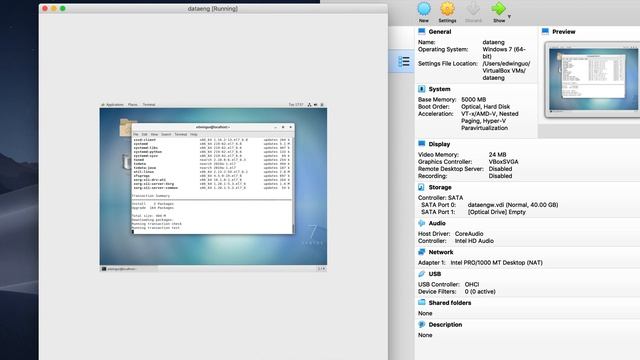Screen dimensions: 640x360
Task: Open Terminal menu in terminal window menubar
Action: click(x=181, y=134)
